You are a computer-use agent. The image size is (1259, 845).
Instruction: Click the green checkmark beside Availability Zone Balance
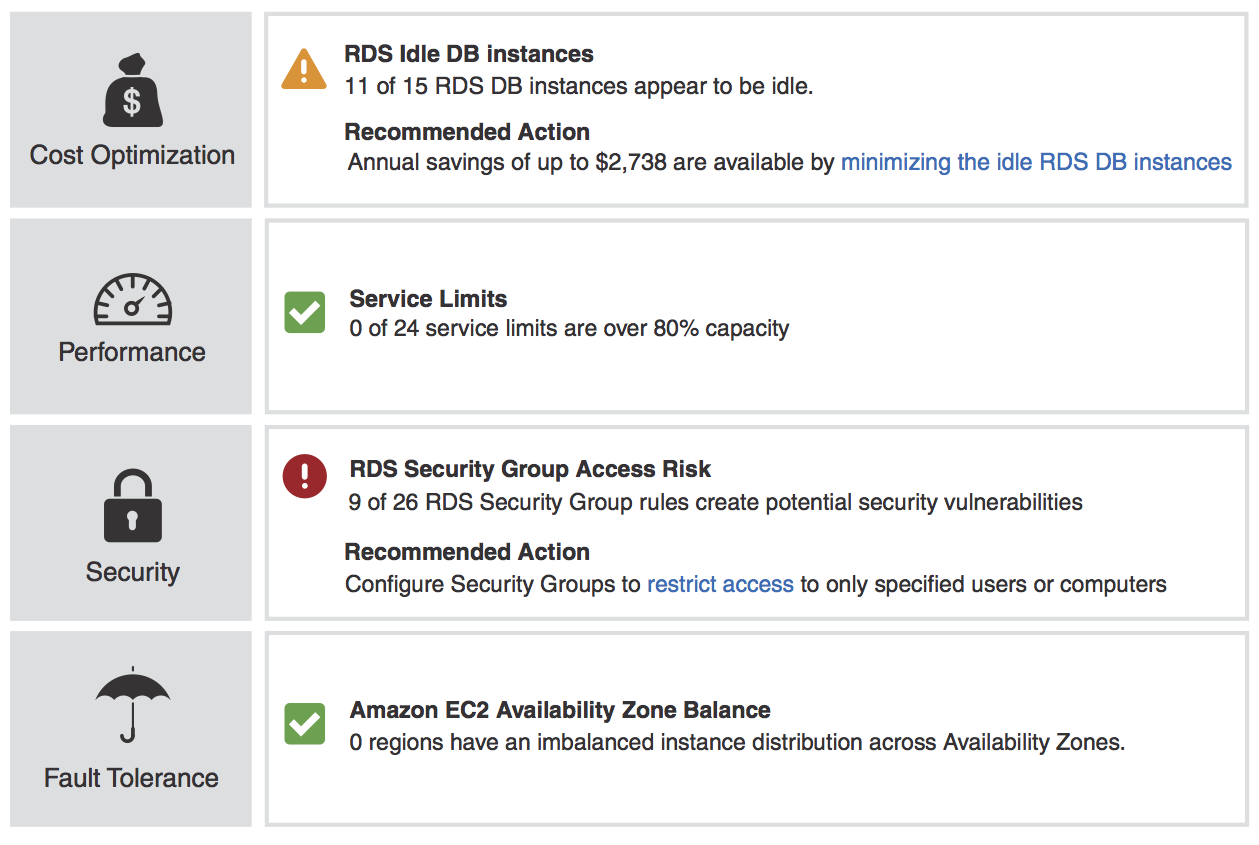[305, 724]
